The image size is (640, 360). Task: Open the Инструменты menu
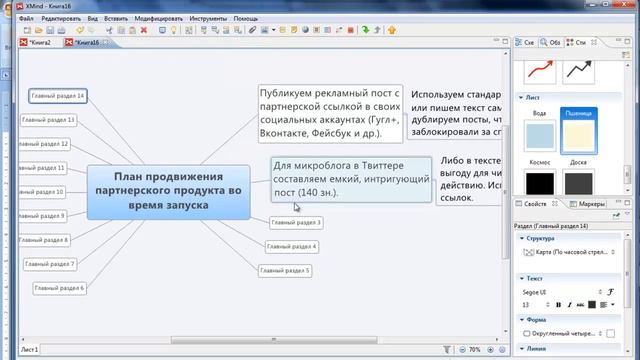(x=208, y=19)
